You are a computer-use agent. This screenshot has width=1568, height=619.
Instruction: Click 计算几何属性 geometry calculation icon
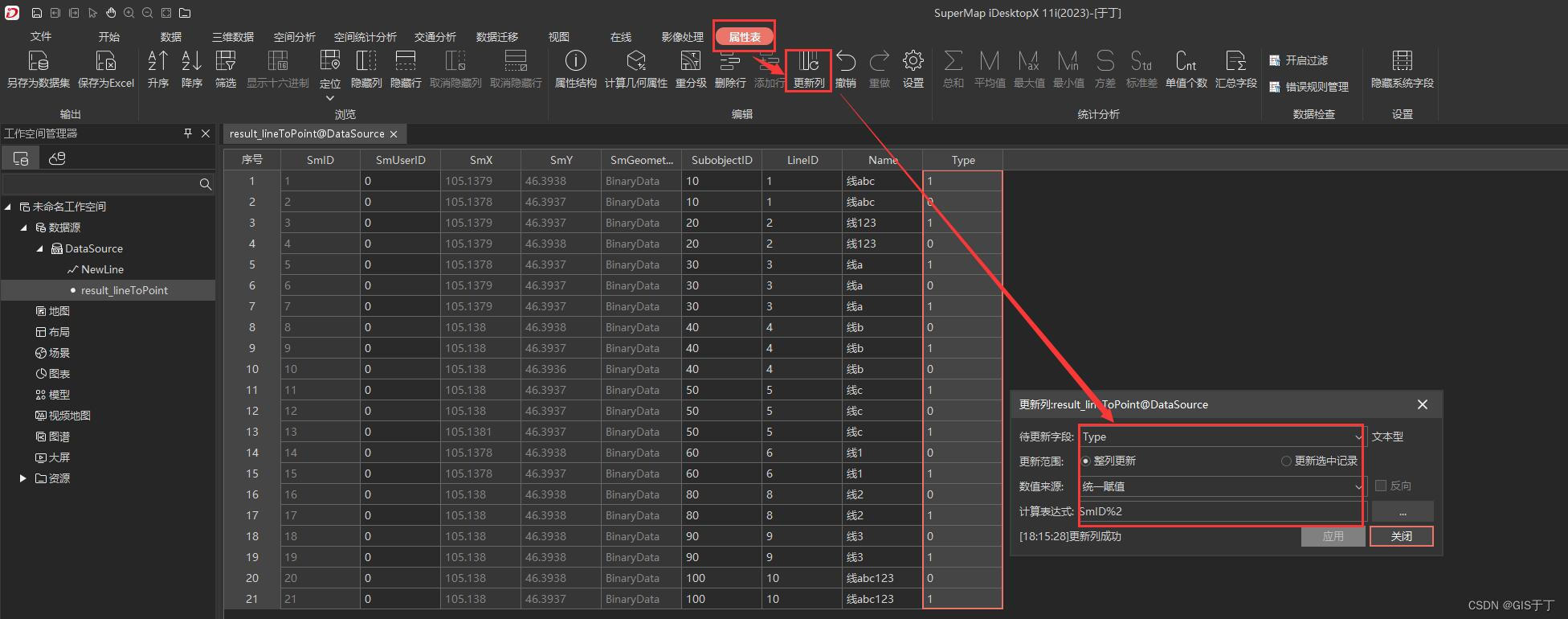pos(636,68)
